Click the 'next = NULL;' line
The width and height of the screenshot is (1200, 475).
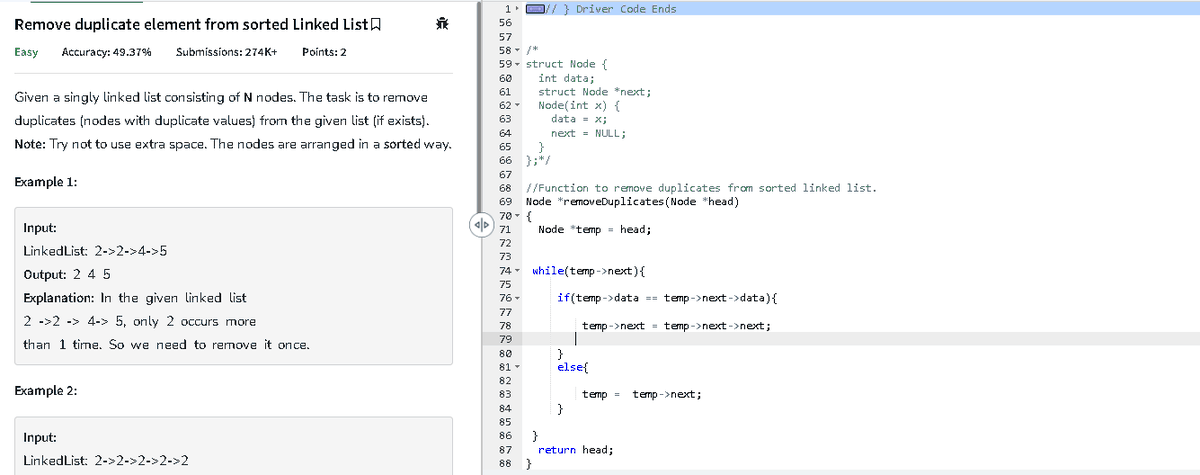pyautogui.click(x=588, y=132)
